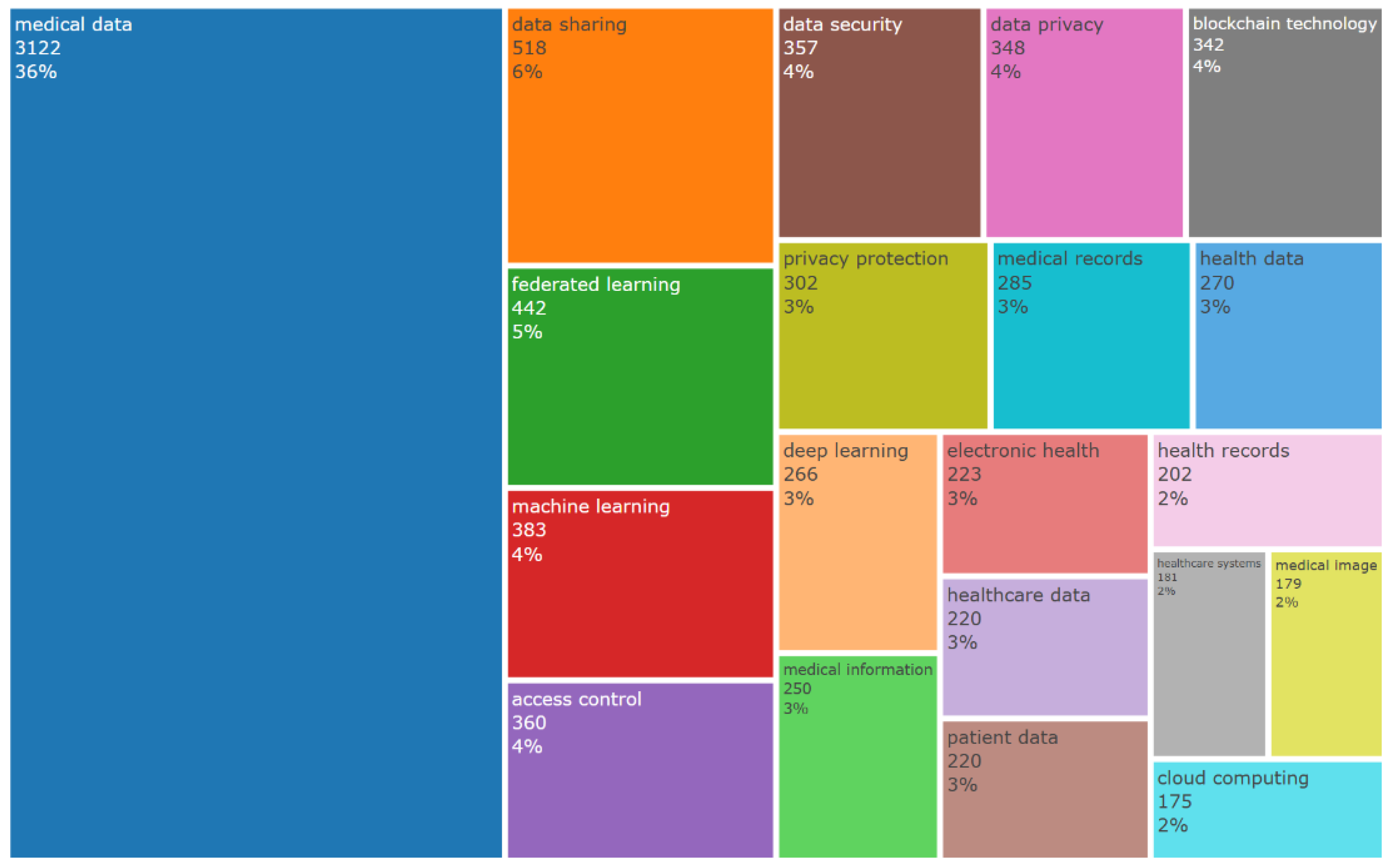Click the count 442 in federated learning
The width and height of the screenshot is (1392, 868).
click(530, 308)
